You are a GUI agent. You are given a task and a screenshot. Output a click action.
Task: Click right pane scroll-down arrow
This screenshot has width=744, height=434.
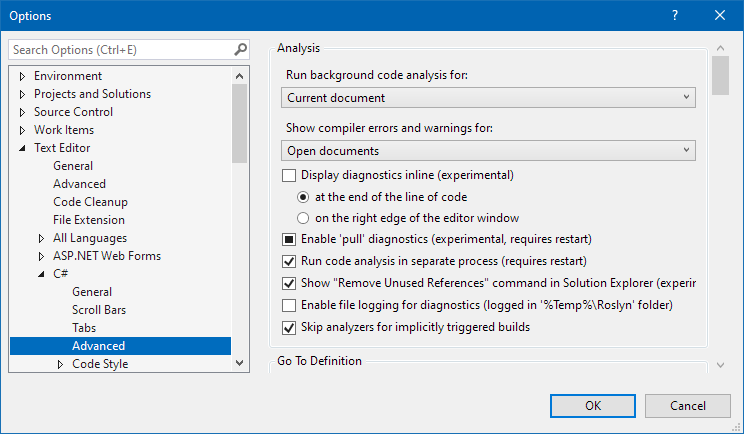(x=720, y=365)
